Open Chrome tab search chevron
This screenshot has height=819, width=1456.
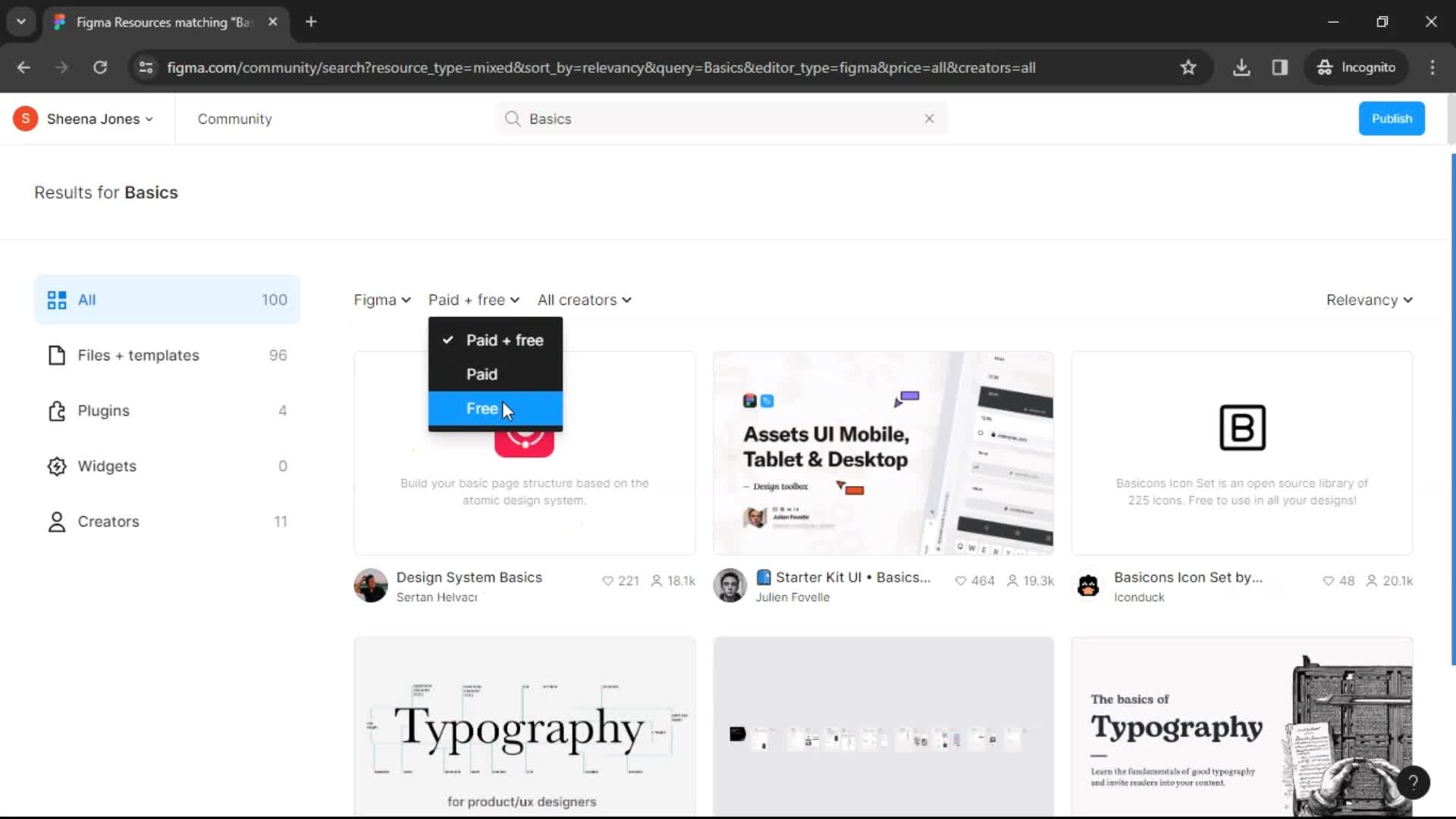click(21, 22)
